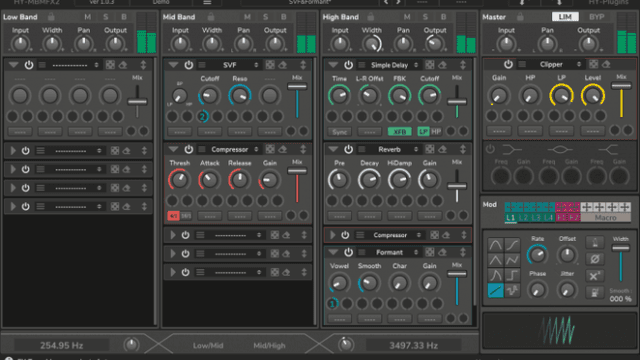This screenshot has height=360, width=640.
Task: Select the active ramp saw LFO waveform
Action: click(496, 290)
